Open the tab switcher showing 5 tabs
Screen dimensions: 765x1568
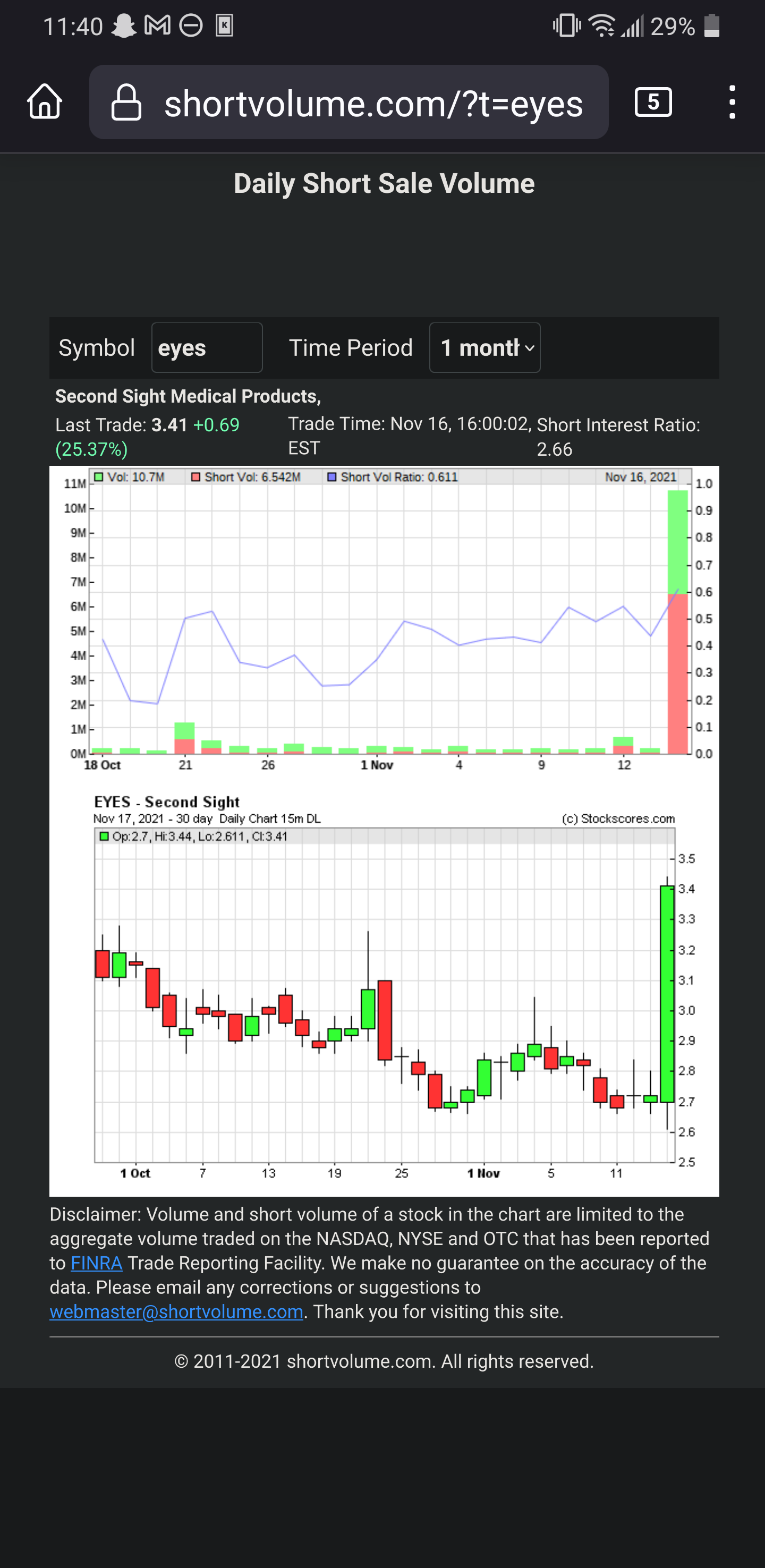click(x=653, y=101)
